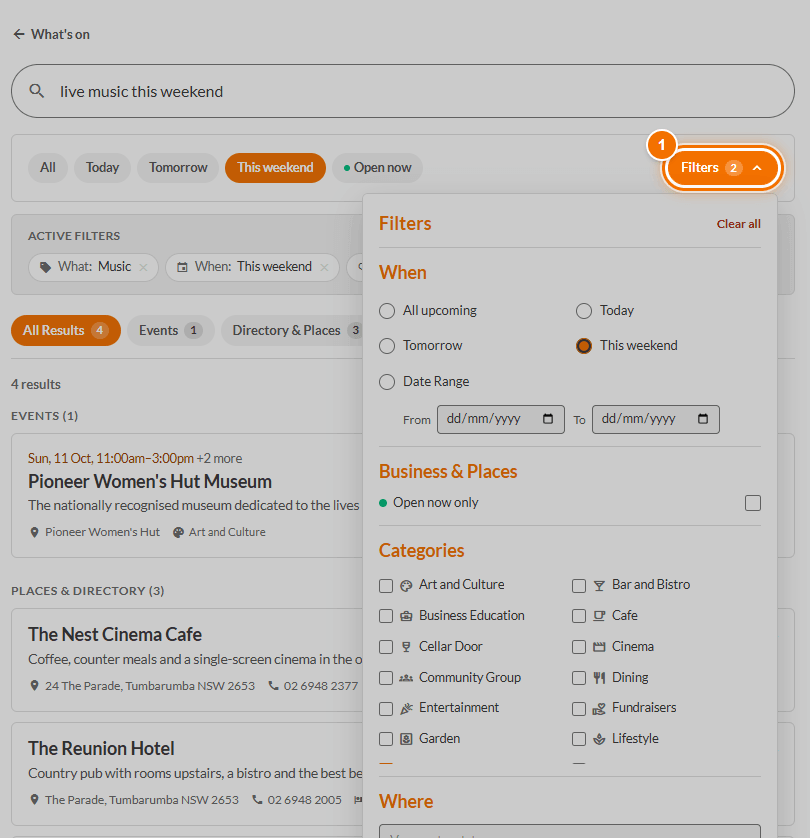Click the Reunion Hotel address pin icon
810x838 pixels.
point(34,800)
